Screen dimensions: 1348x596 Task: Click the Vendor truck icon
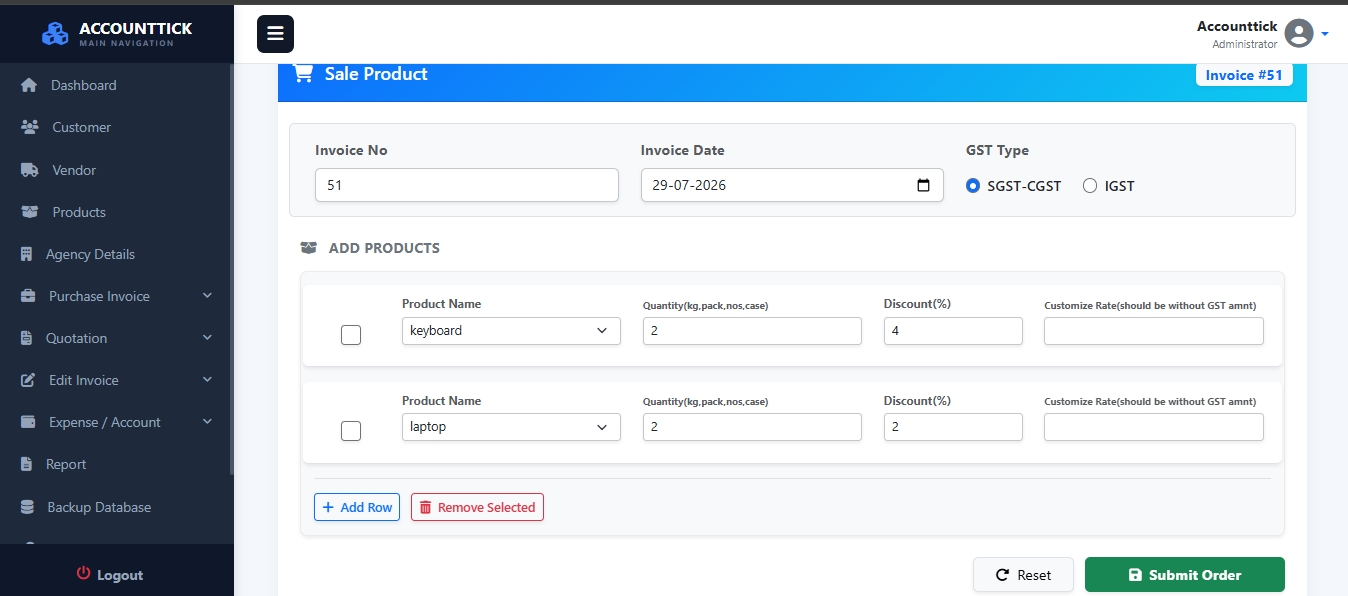(x=30, y=170)
